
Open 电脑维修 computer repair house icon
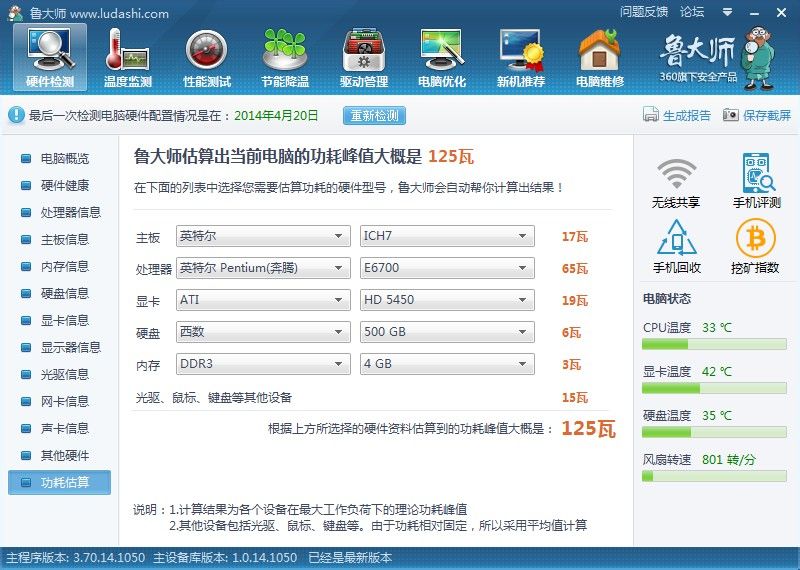tap(599, 57)
